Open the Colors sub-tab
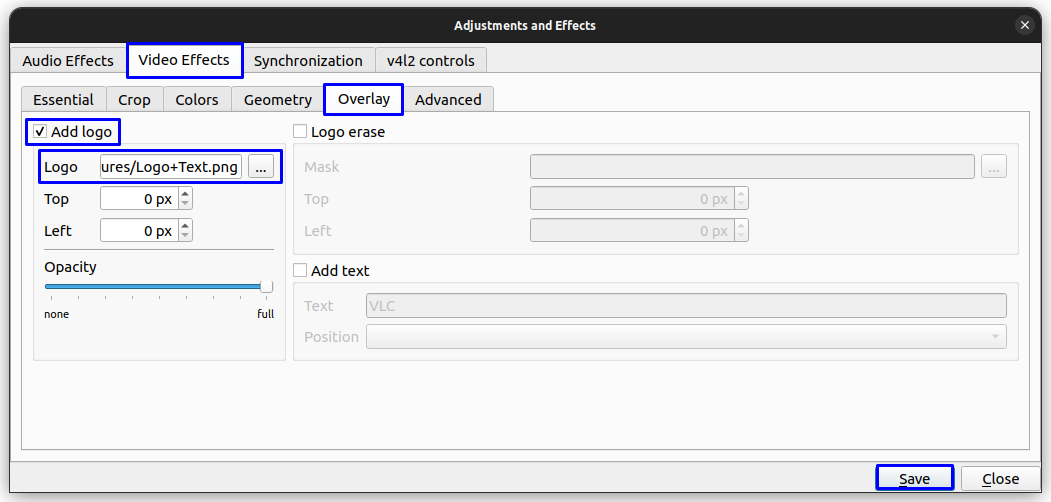Image resolution: width=1051 pixels, height=502 pixels. pyautogui.click(x=197, y=100)
